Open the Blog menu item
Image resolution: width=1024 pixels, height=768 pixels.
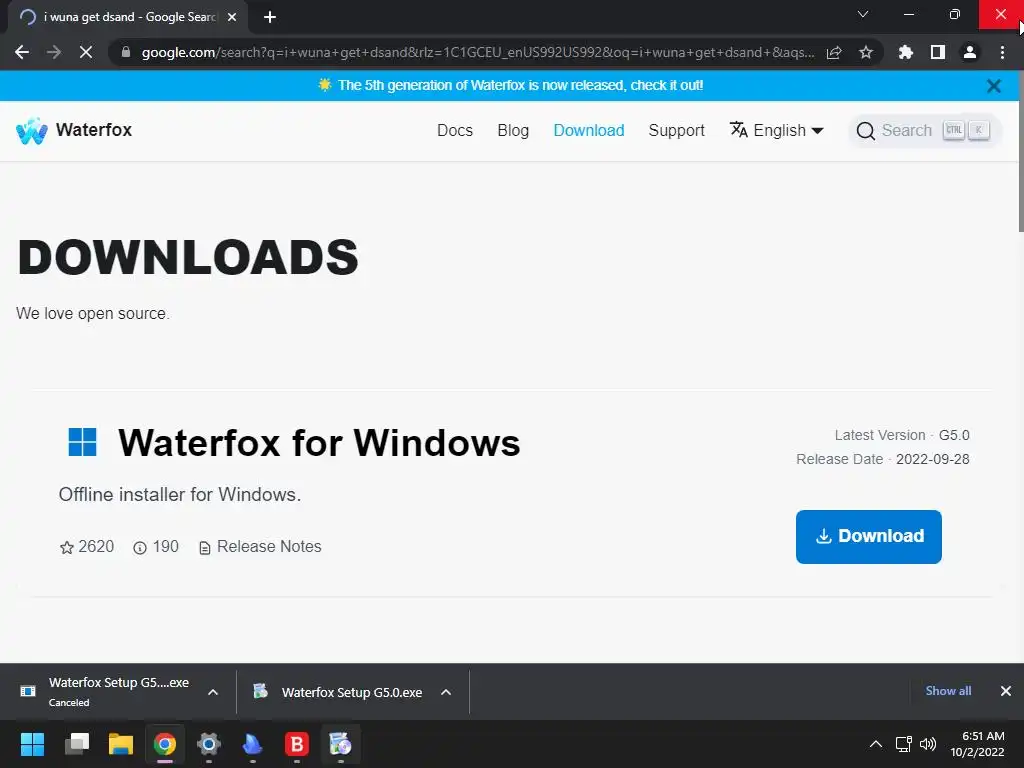(513, 131)
